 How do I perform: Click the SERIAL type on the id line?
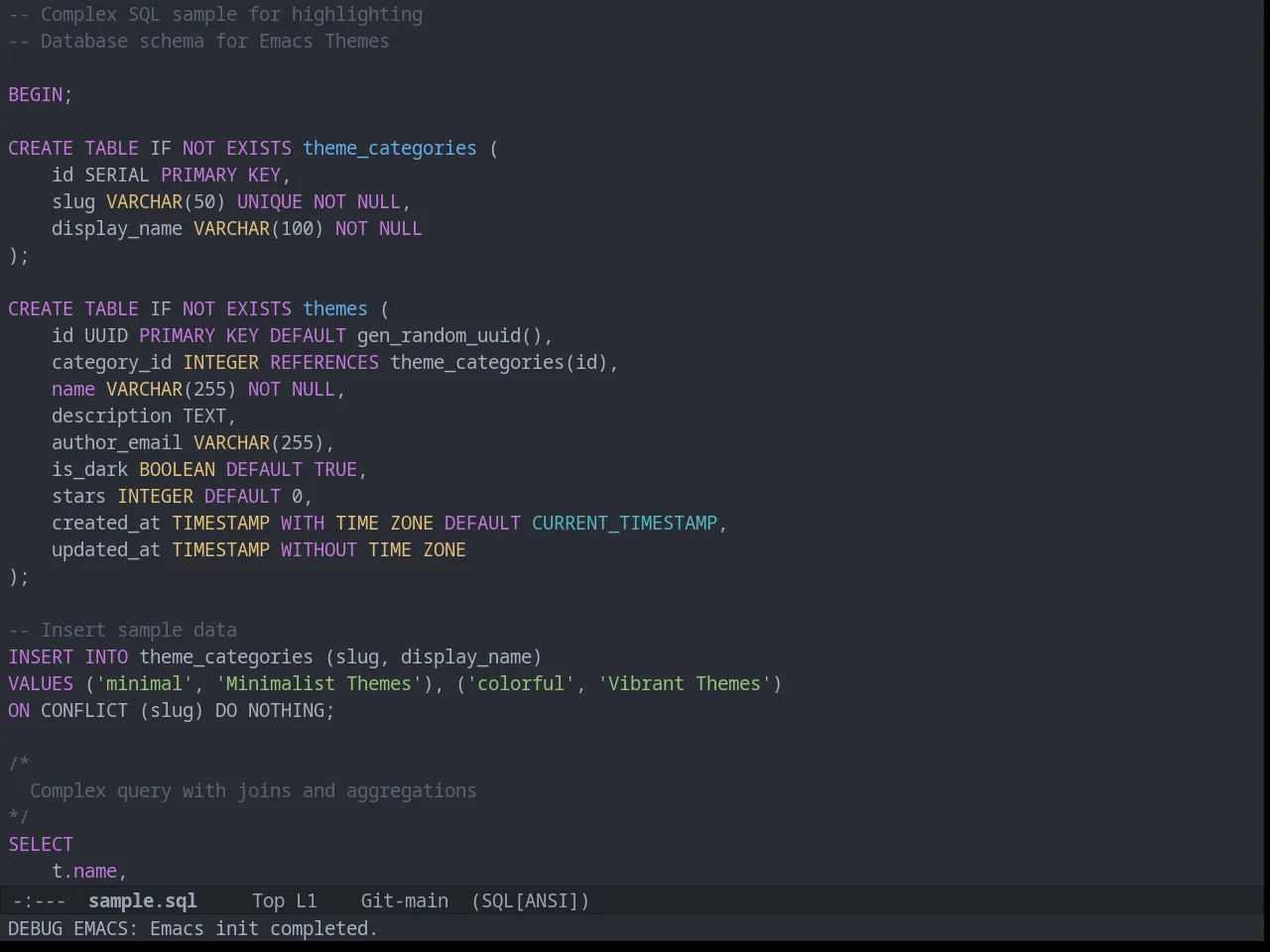pos(117,175)
